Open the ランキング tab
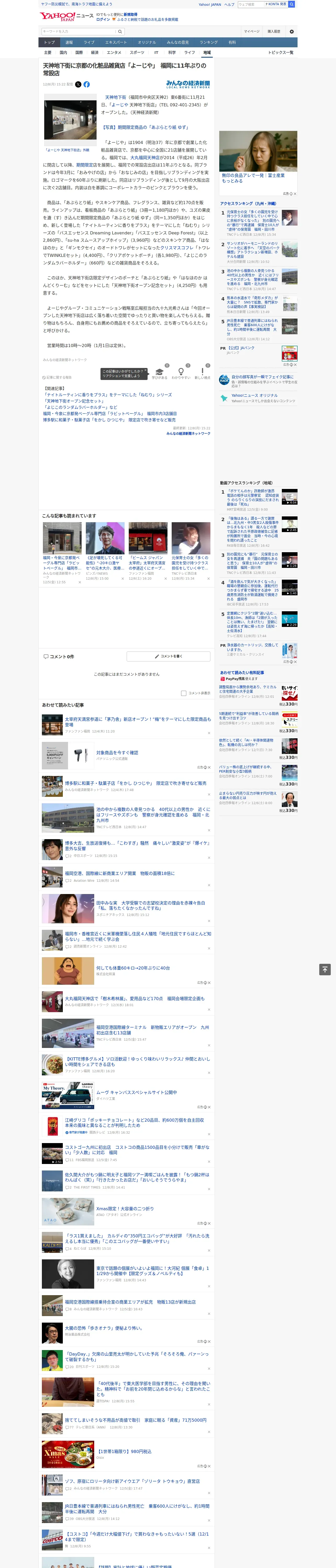The image size is (336, 1568). 209,42
